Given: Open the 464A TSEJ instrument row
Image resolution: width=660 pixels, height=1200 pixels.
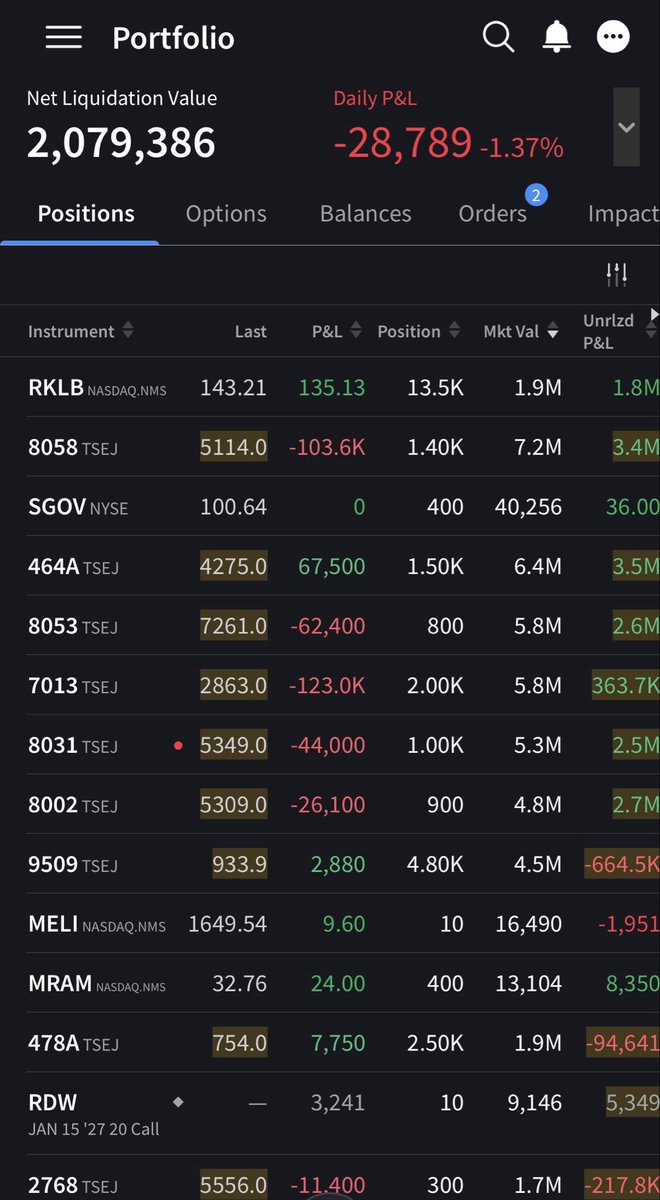Looking at the screenshot, I should (330, 566).
